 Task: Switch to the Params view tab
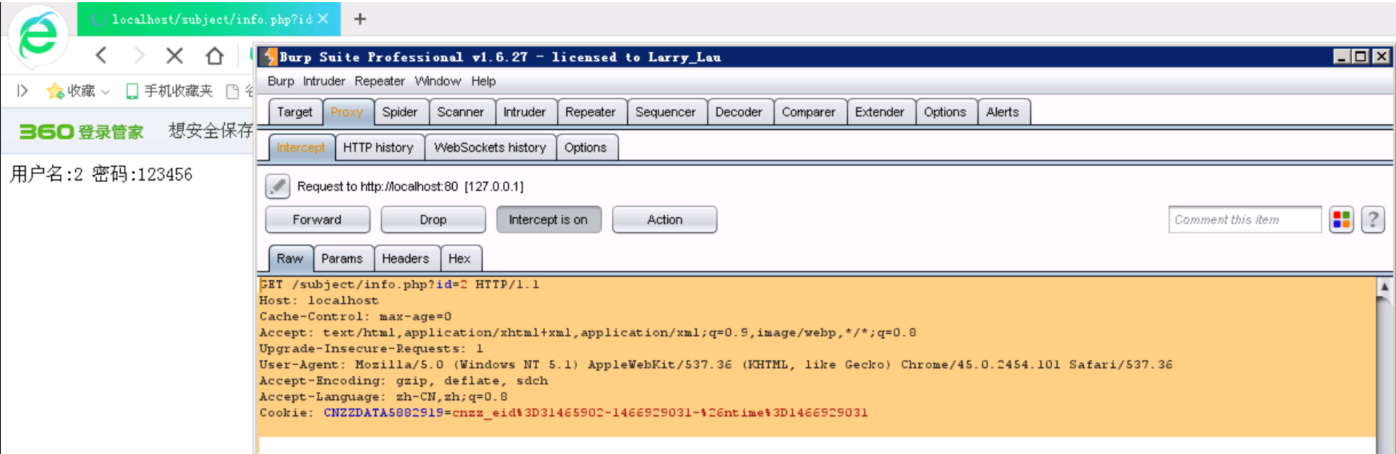click(343, 258)
